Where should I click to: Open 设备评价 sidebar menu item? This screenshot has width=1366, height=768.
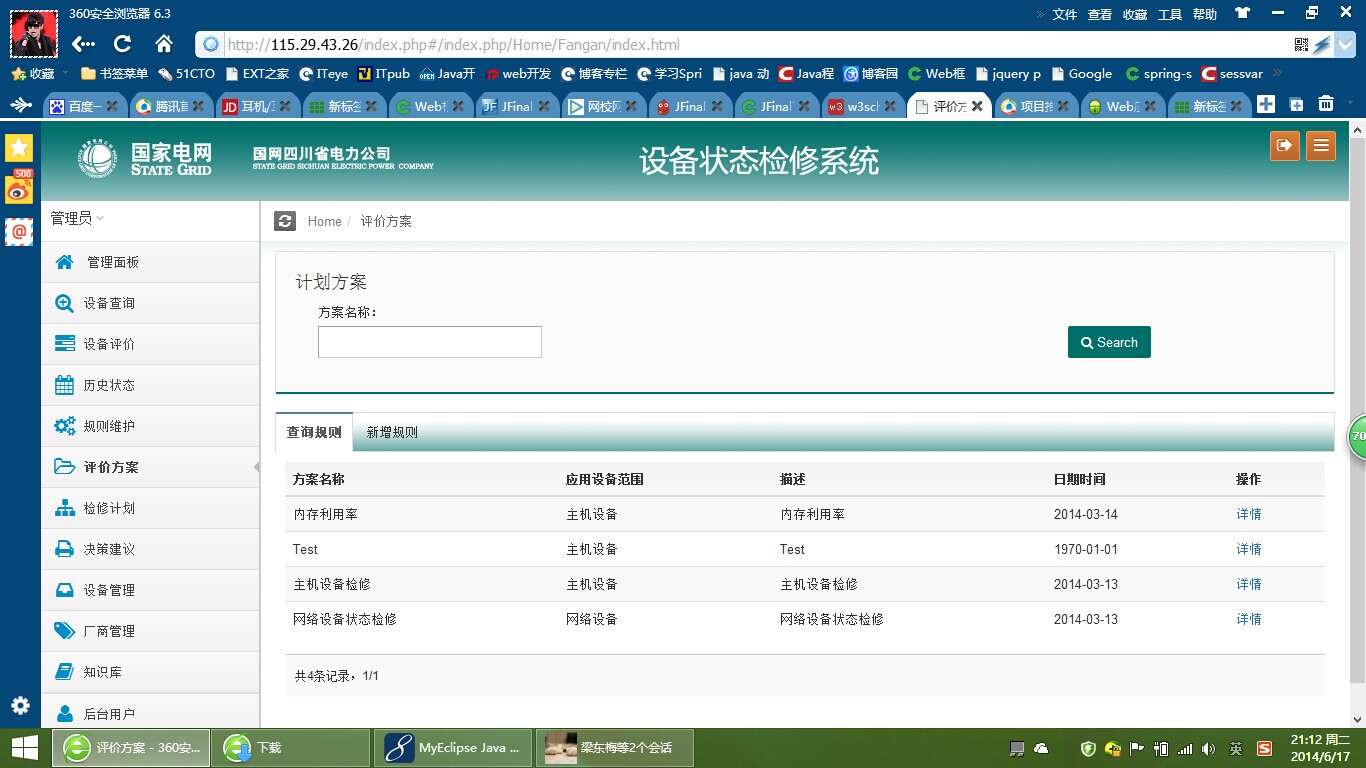[150, 344]
